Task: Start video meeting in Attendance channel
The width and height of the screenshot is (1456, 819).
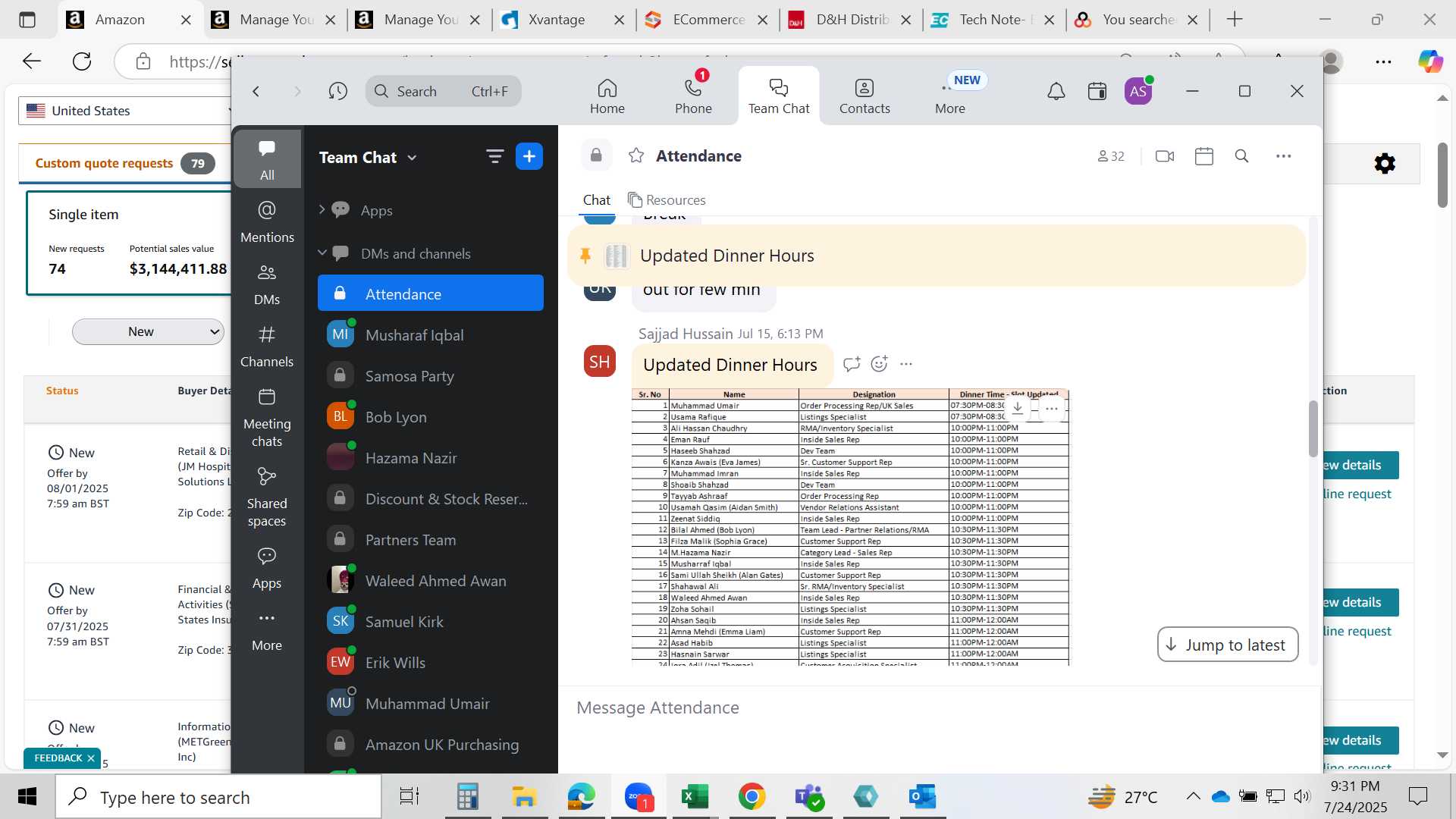Action: (1165, 156)
